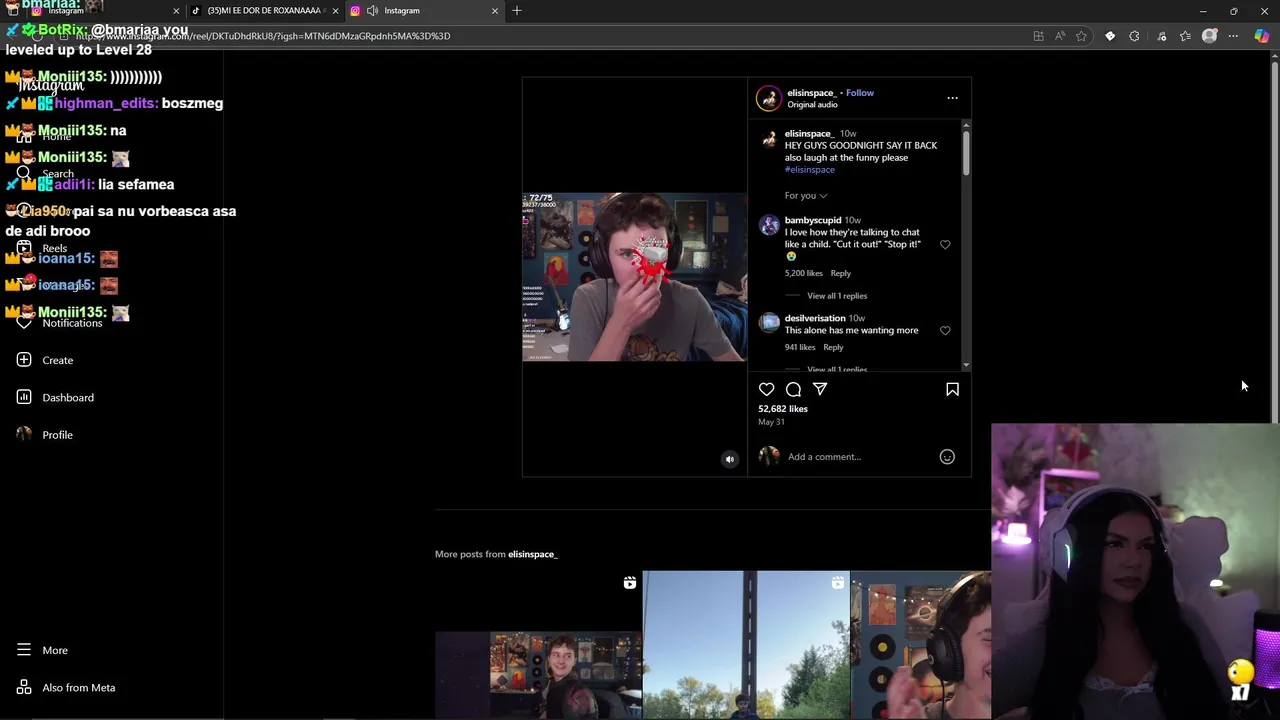Open browser Settings and more menu
1280x720 pixels.
pyautogui.click(x=1233, y=36)
